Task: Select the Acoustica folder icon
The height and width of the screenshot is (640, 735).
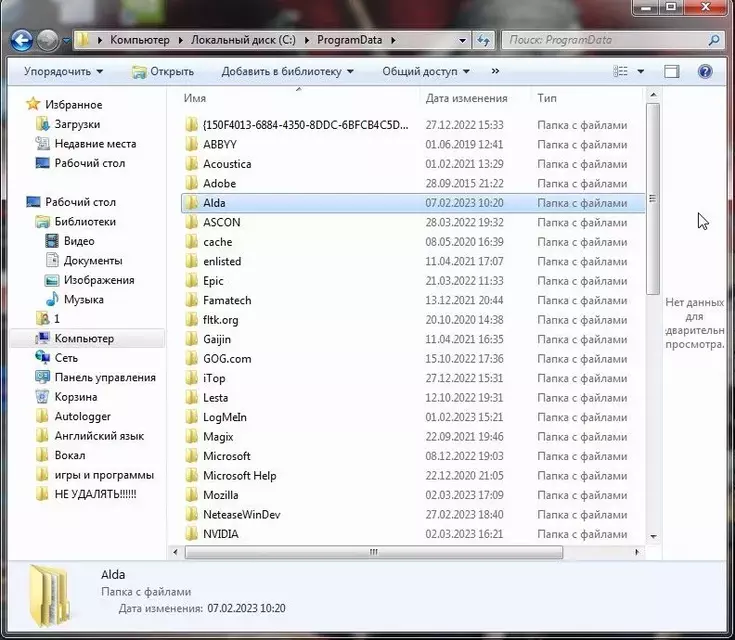Action: pos(191,164)
